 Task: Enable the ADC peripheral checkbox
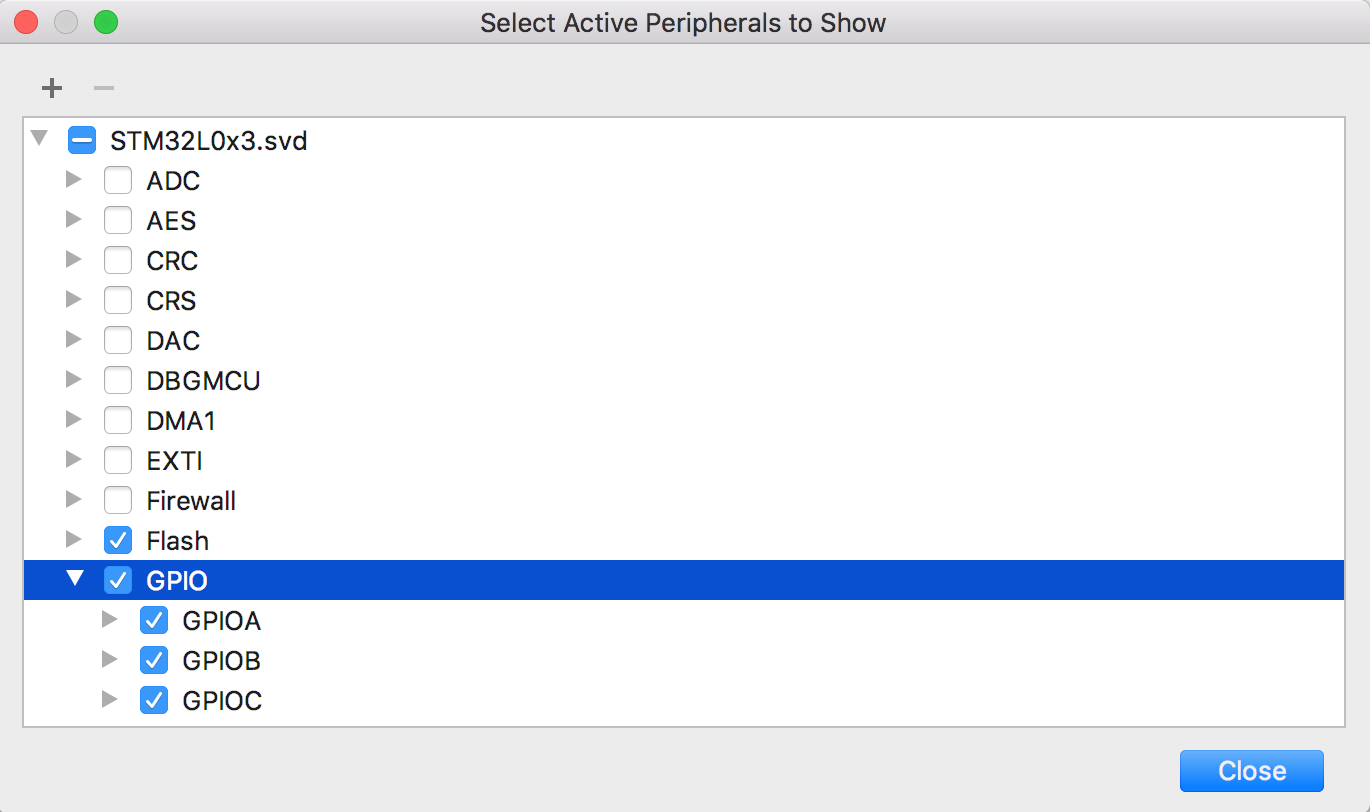(x=118, y=181)
